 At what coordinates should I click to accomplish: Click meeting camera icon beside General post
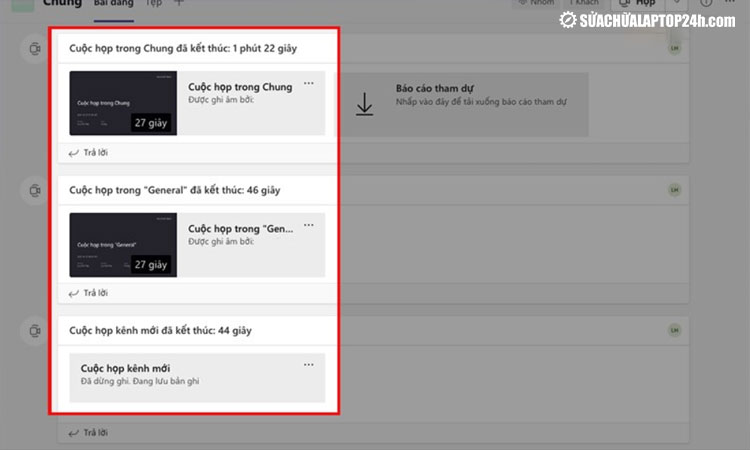36,190
